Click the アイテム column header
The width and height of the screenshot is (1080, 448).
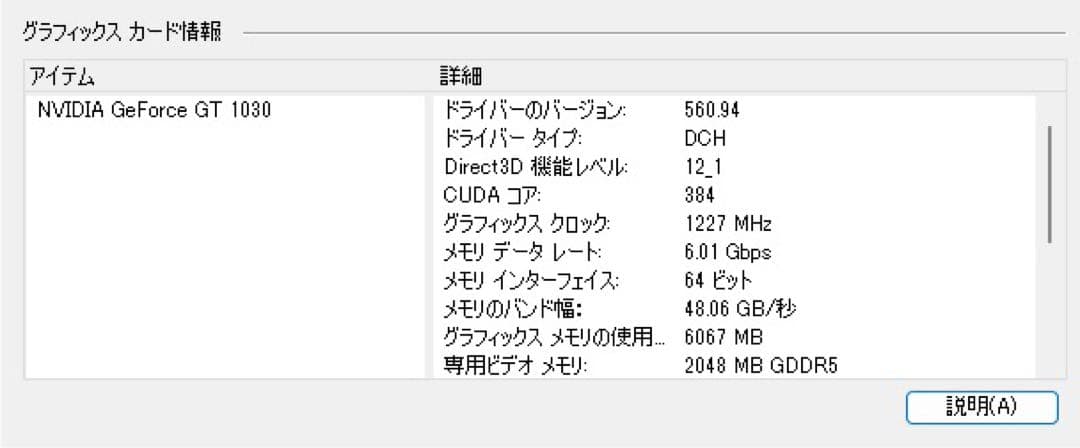coord(61,77)
